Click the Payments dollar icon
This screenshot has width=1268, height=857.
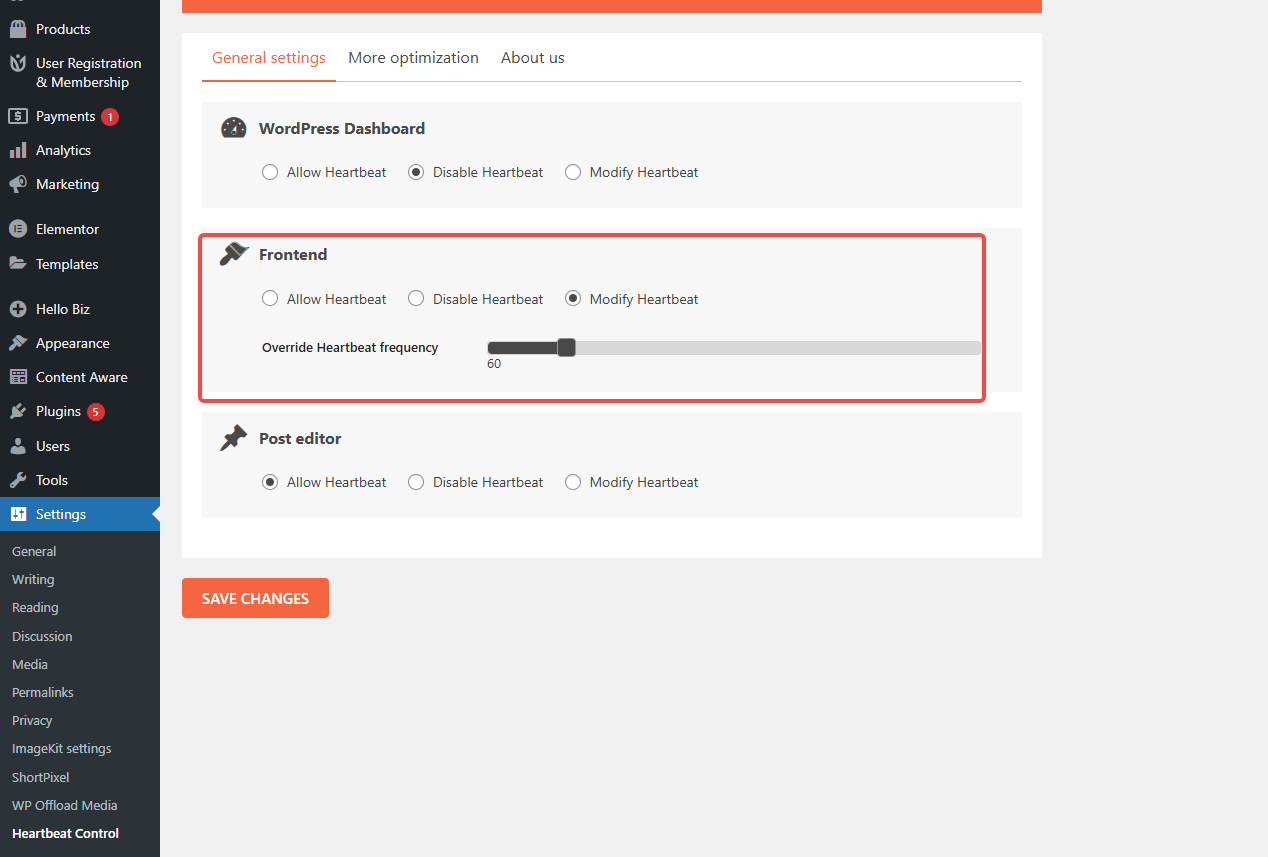tap(18, 116)
